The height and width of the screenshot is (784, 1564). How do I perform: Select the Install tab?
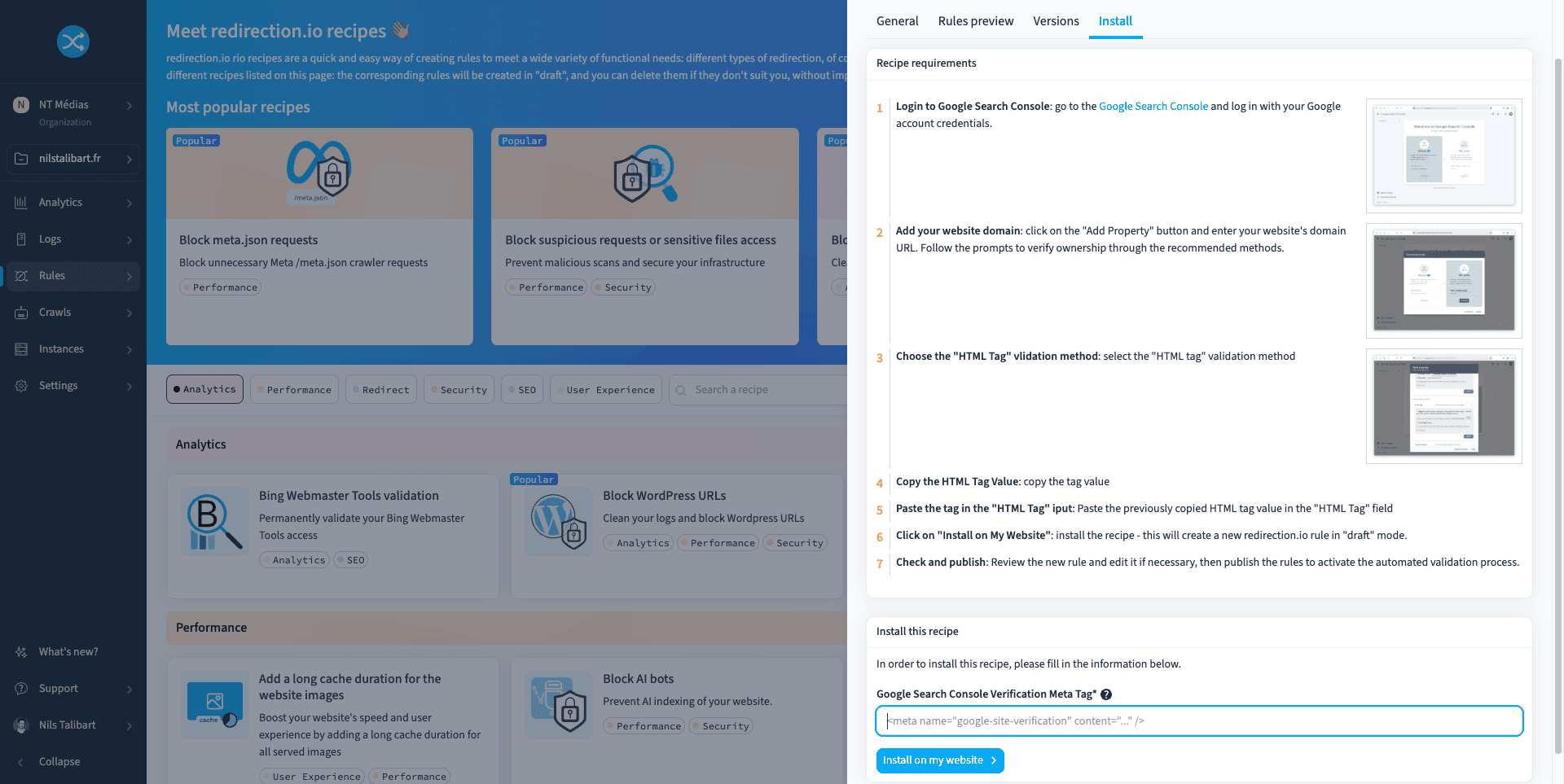1115,21
